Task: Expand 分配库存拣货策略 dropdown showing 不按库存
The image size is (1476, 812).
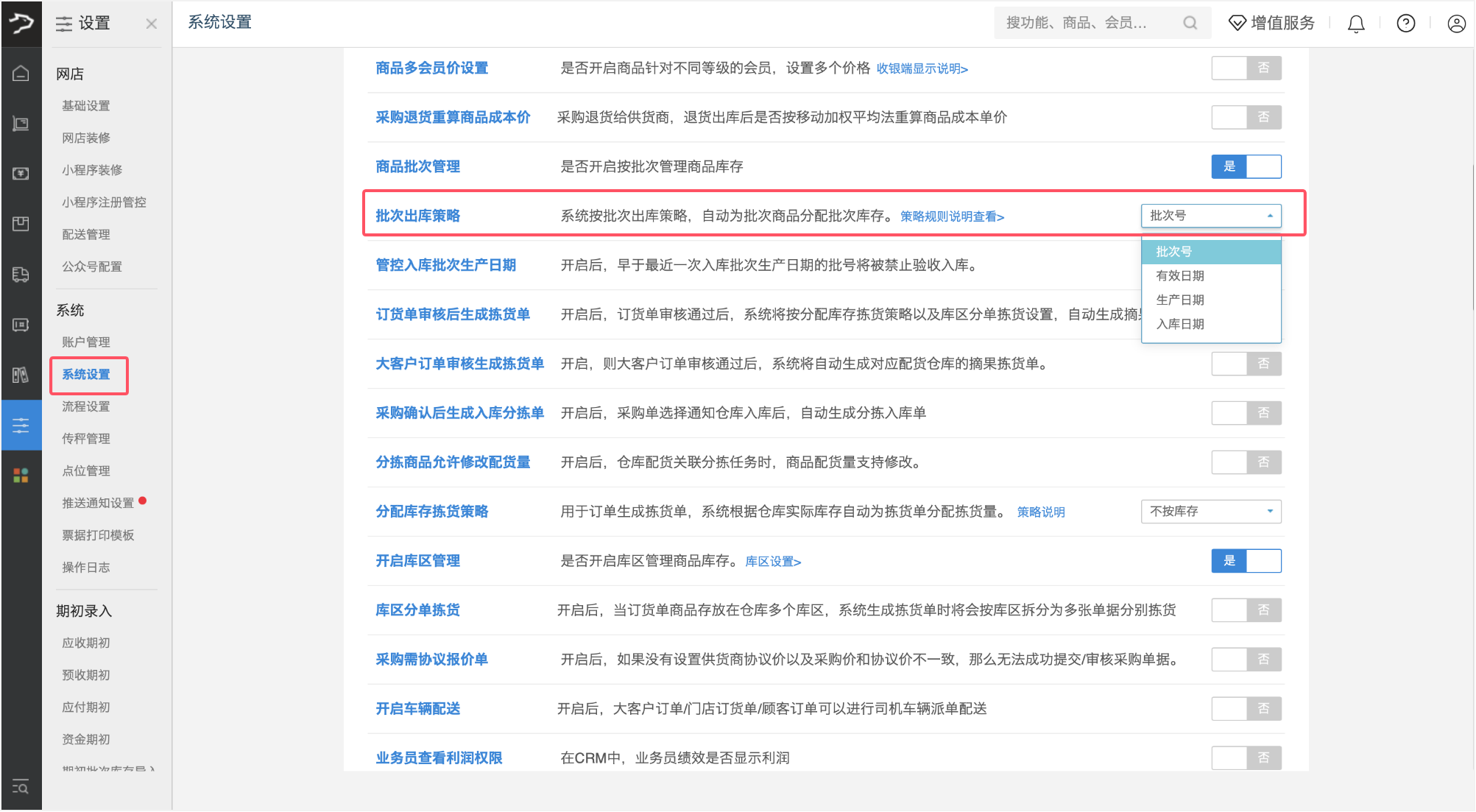Action: (1210, 511)
